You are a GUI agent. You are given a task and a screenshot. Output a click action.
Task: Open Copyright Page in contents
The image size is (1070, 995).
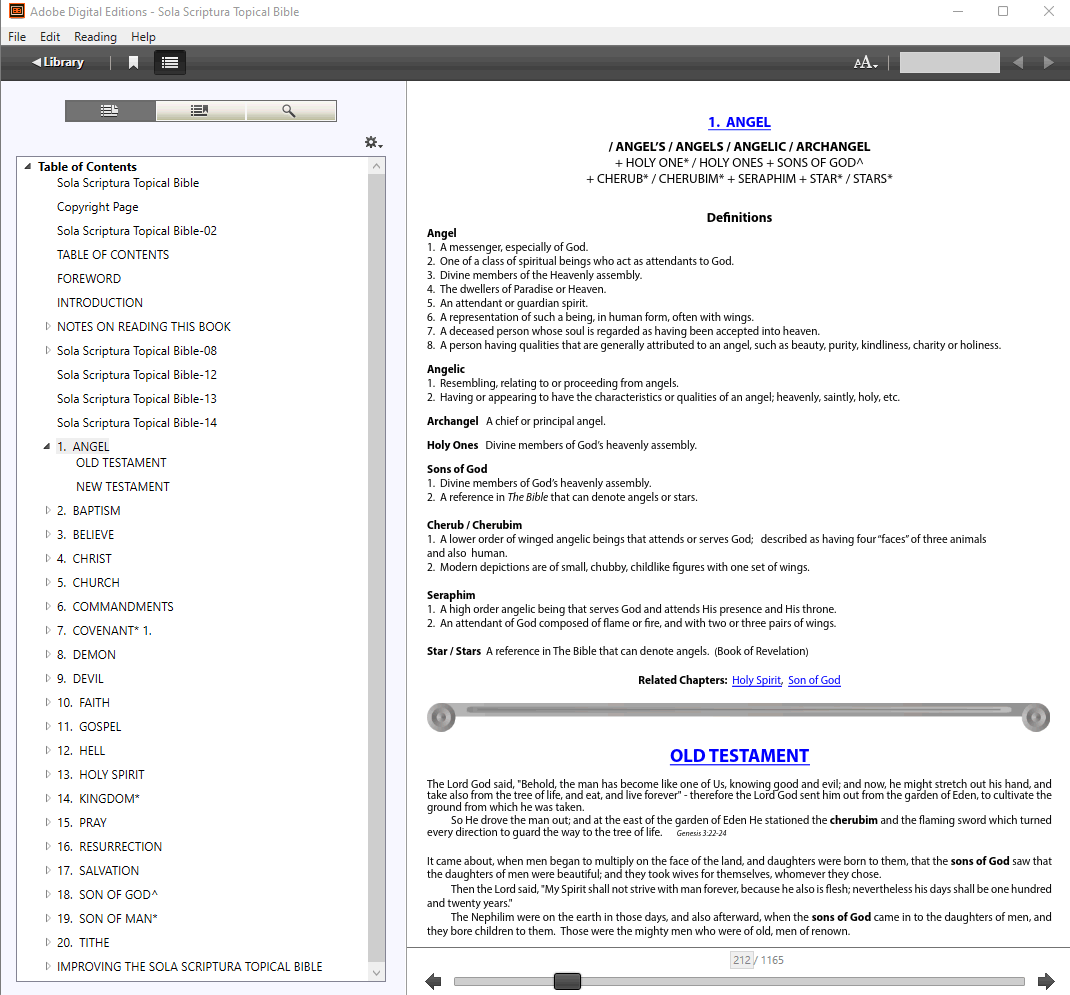pyautogui.click(x=98, y=207)
